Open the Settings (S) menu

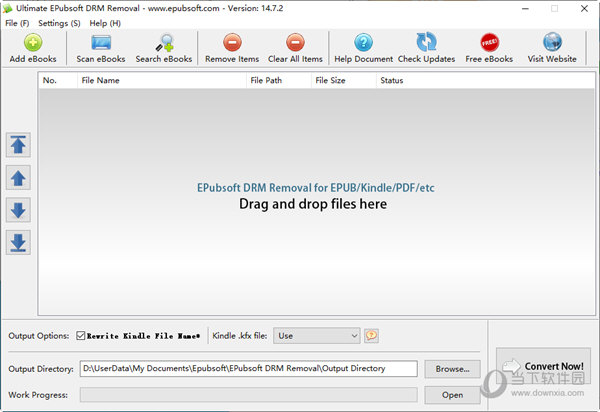(x=59, y=23)
